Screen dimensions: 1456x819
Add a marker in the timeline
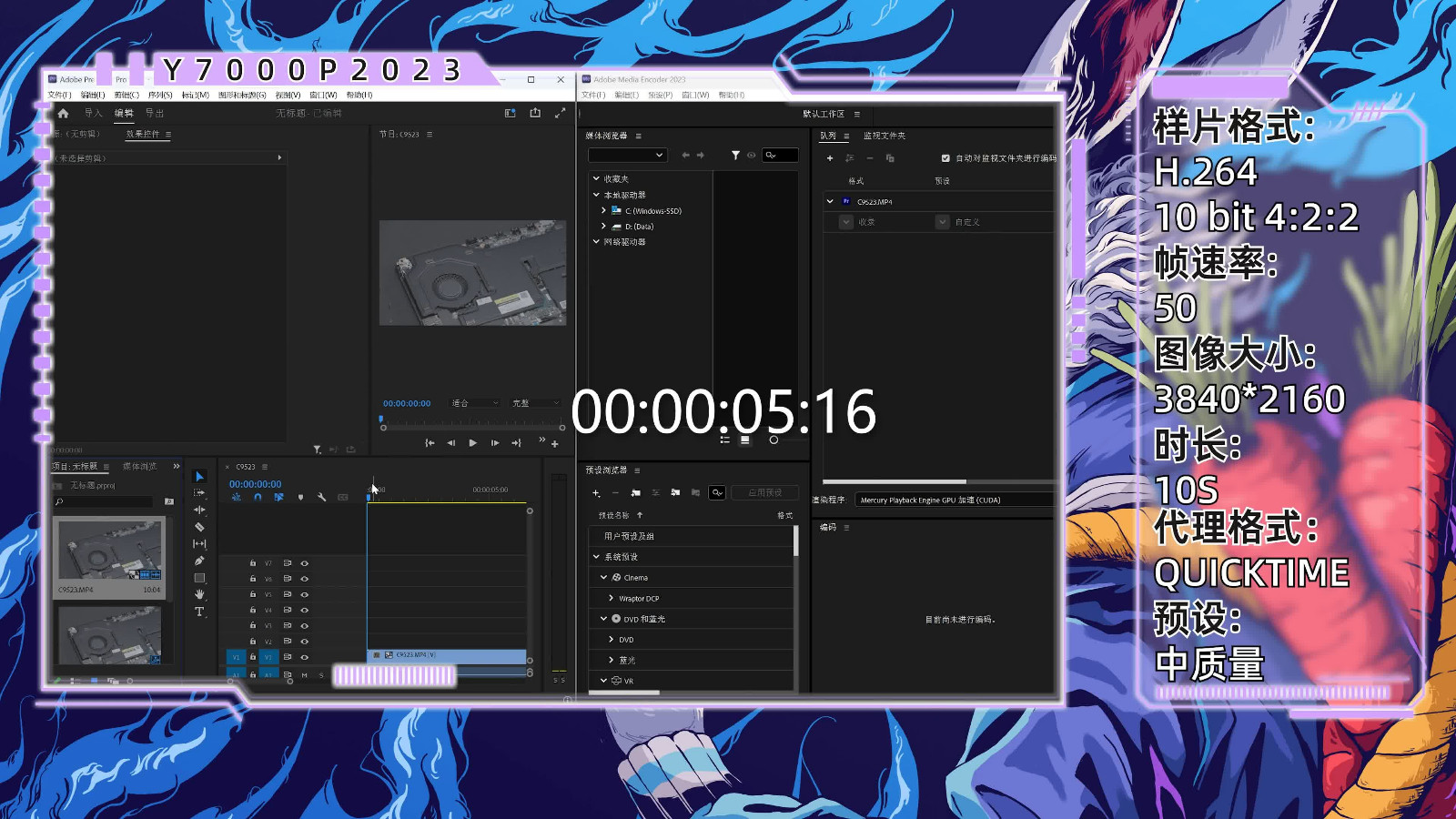coord(300,497)
